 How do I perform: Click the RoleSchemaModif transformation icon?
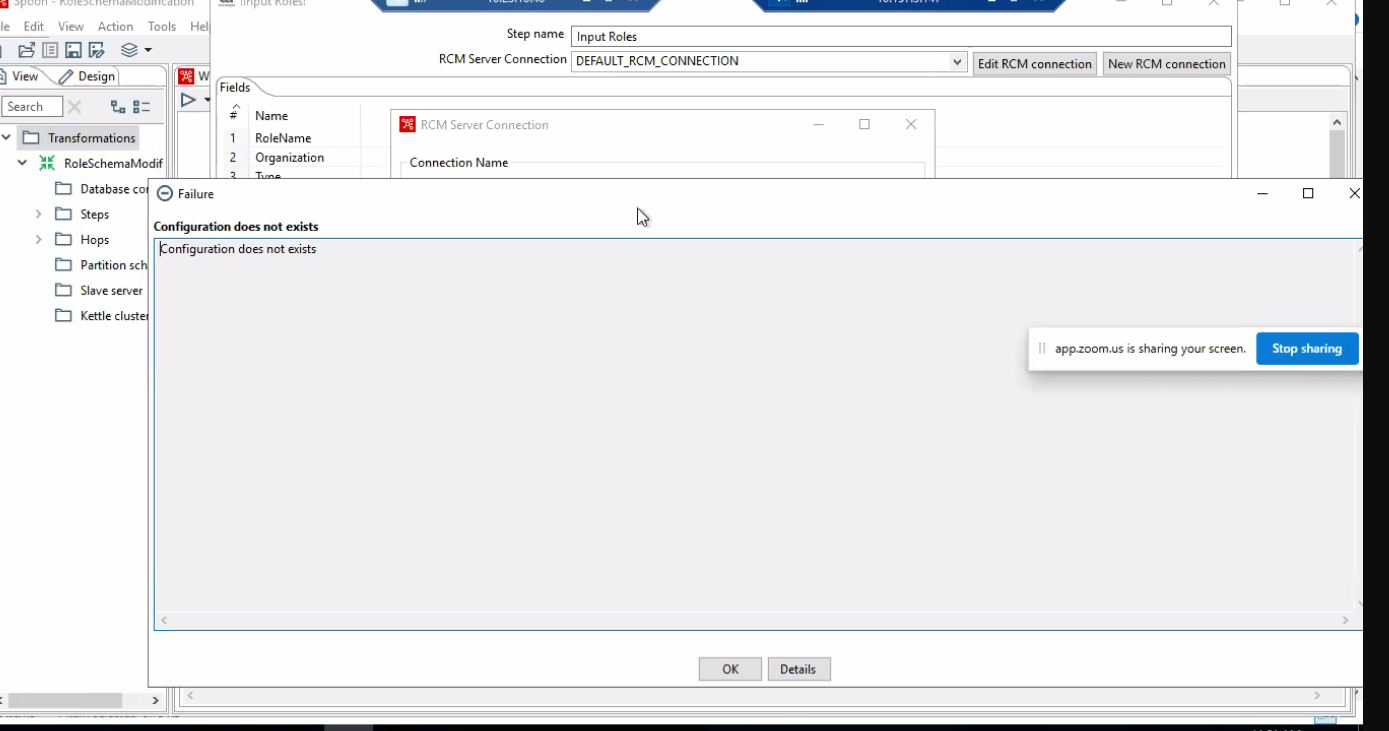pos(47,163)
